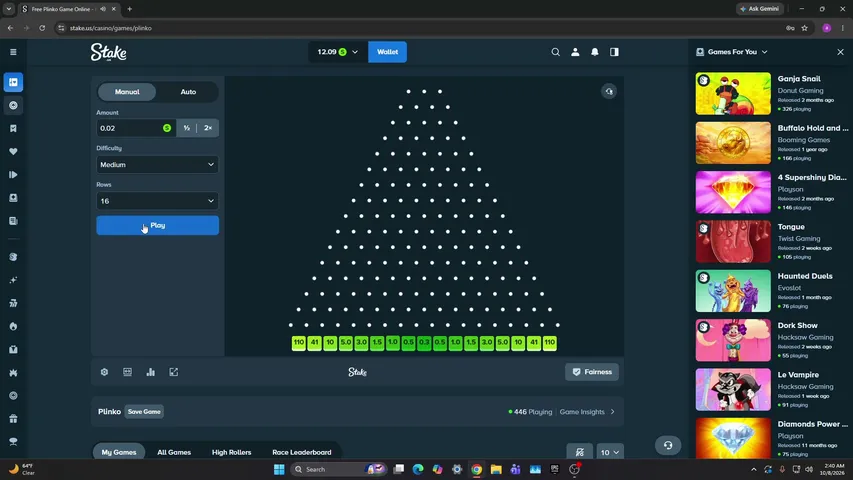Open Microsoft Edge from taskbar

pyautogui.click(x=418, y=469)
